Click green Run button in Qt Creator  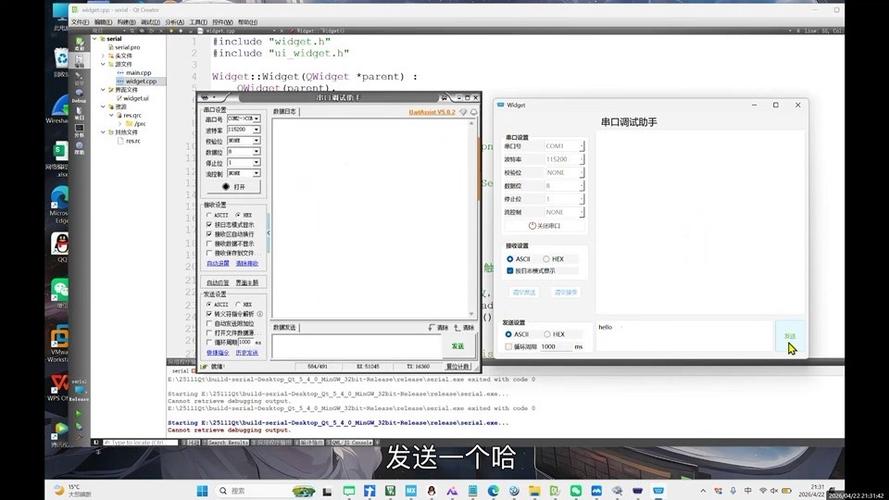coord(78,414)
